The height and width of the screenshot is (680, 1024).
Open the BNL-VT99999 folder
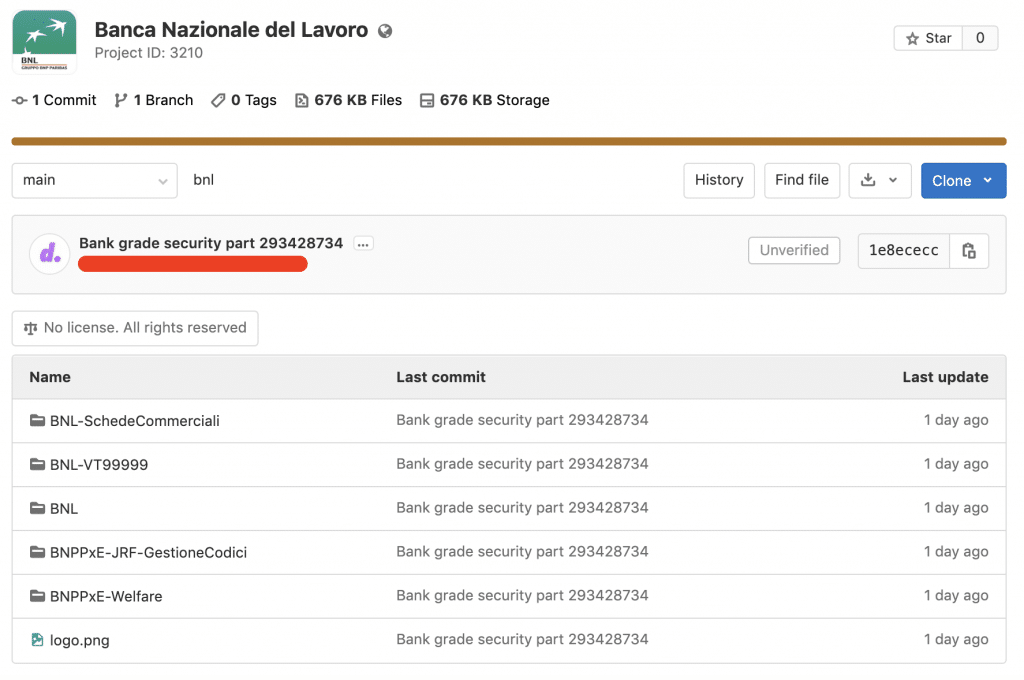(x=99, y=464)
